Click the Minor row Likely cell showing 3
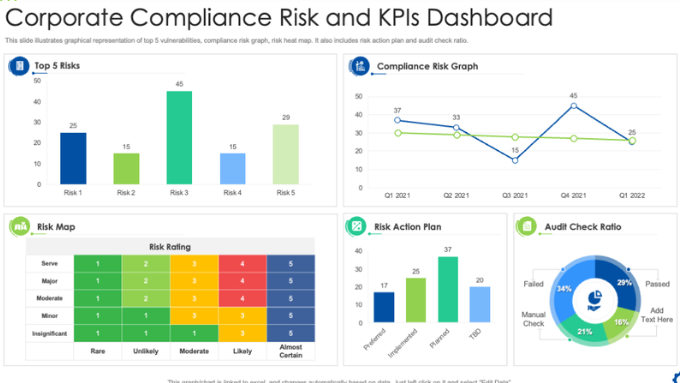 pos(242,316)
